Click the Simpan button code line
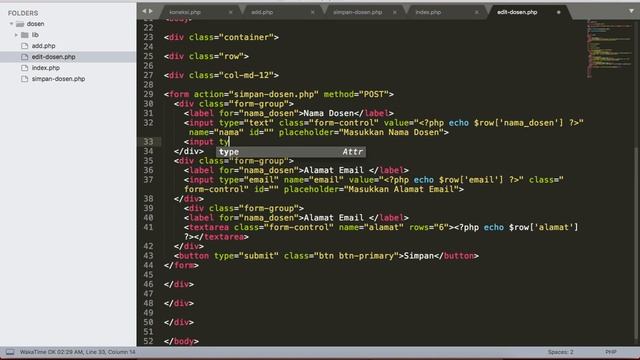Image resolution: width=640 pixels, height=360 pixels. 326,256
